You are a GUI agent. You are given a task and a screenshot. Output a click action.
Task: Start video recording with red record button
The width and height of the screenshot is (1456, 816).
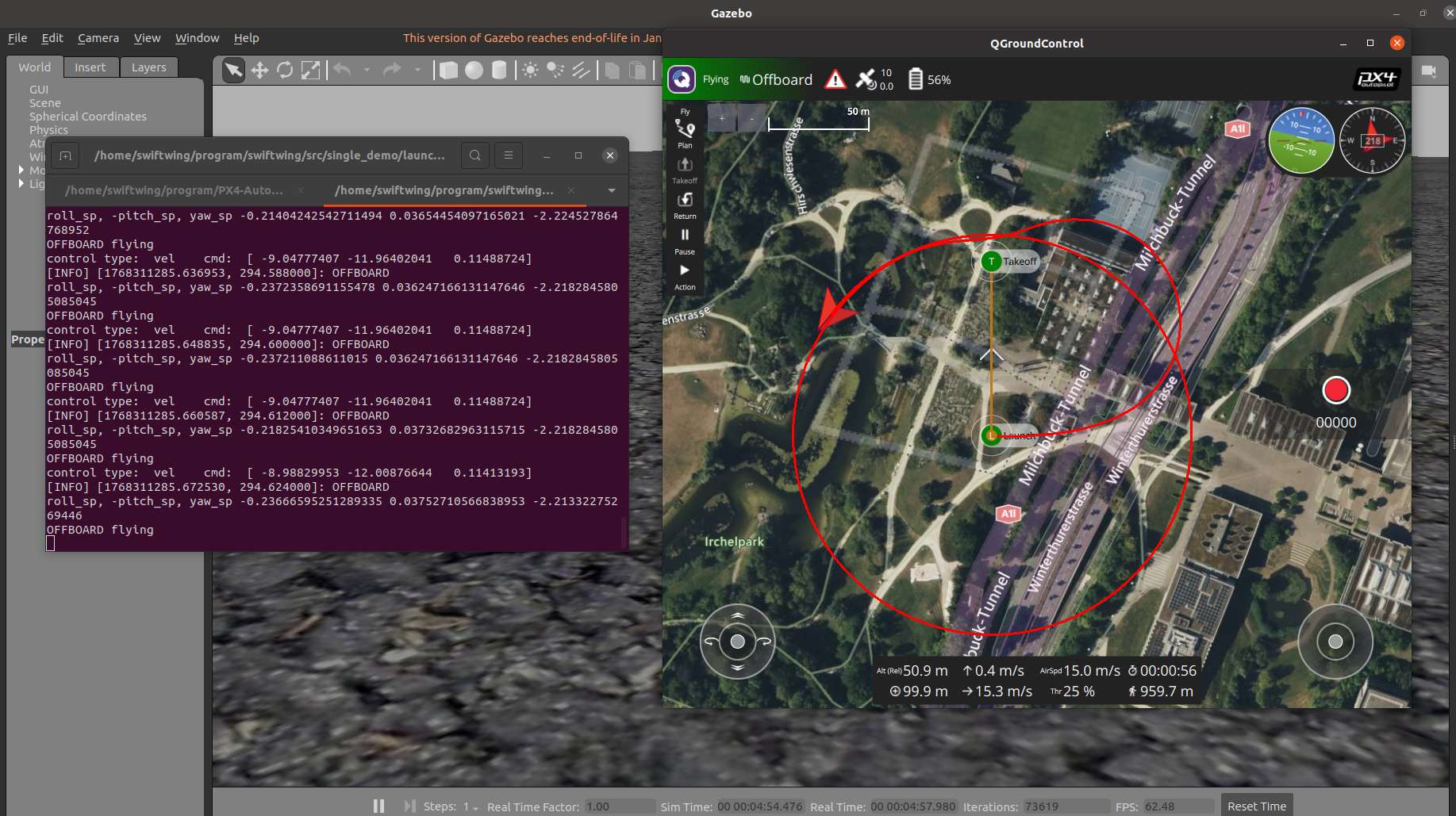tap(1336, 390)
